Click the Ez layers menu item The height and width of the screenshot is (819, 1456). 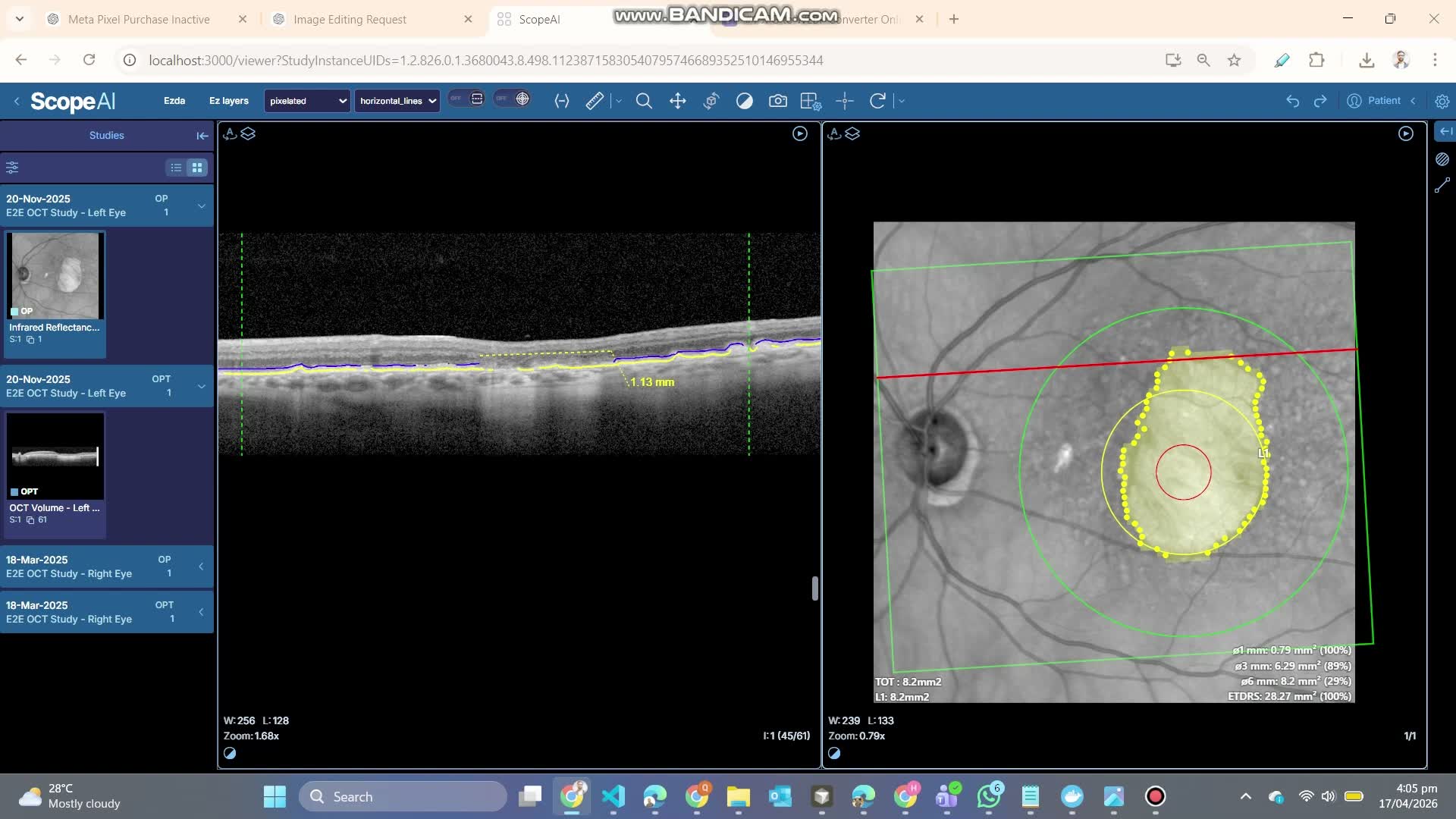coord(228,101)
